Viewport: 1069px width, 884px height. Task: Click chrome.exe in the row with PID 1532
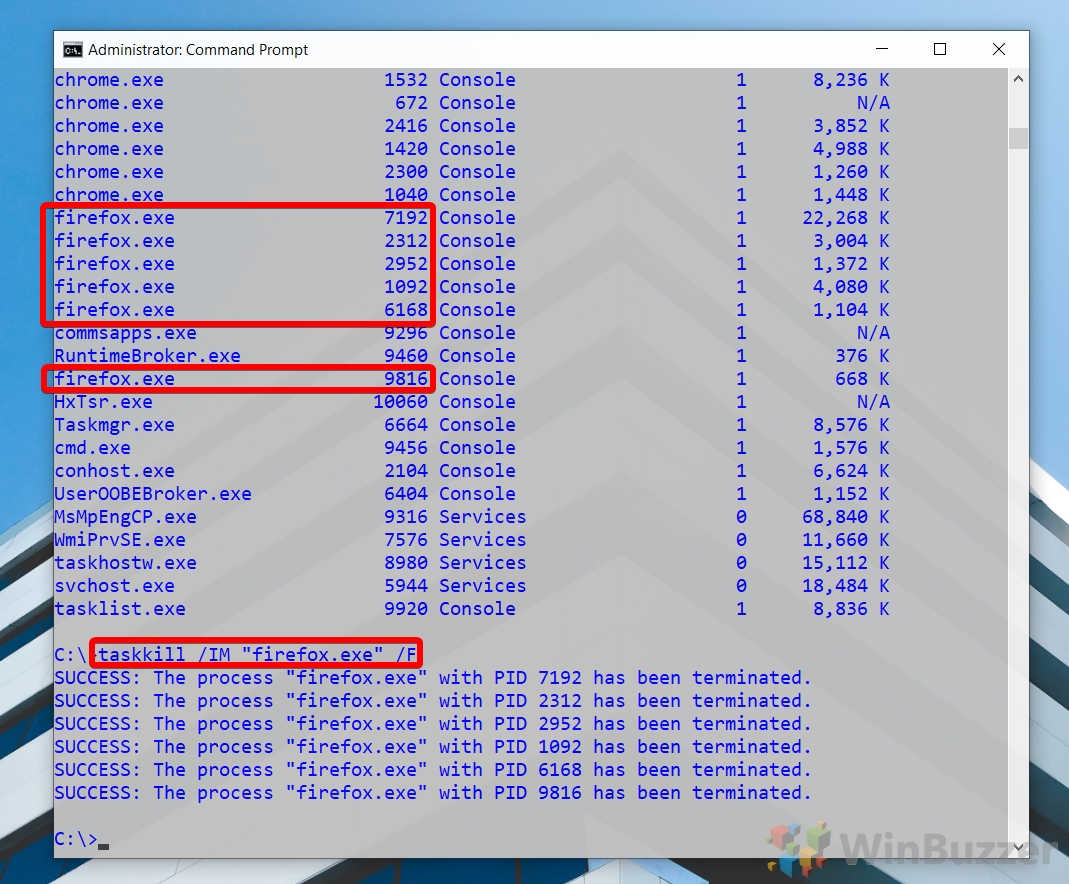click(x=109, y=80)
